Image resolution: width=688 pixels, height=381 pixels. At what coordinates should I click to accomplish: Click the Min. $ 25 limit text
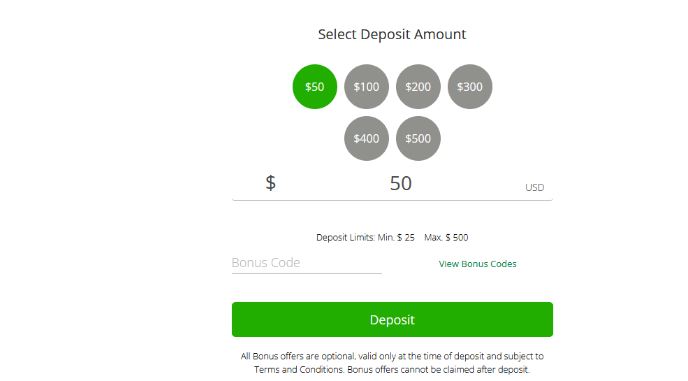[396, 237]
